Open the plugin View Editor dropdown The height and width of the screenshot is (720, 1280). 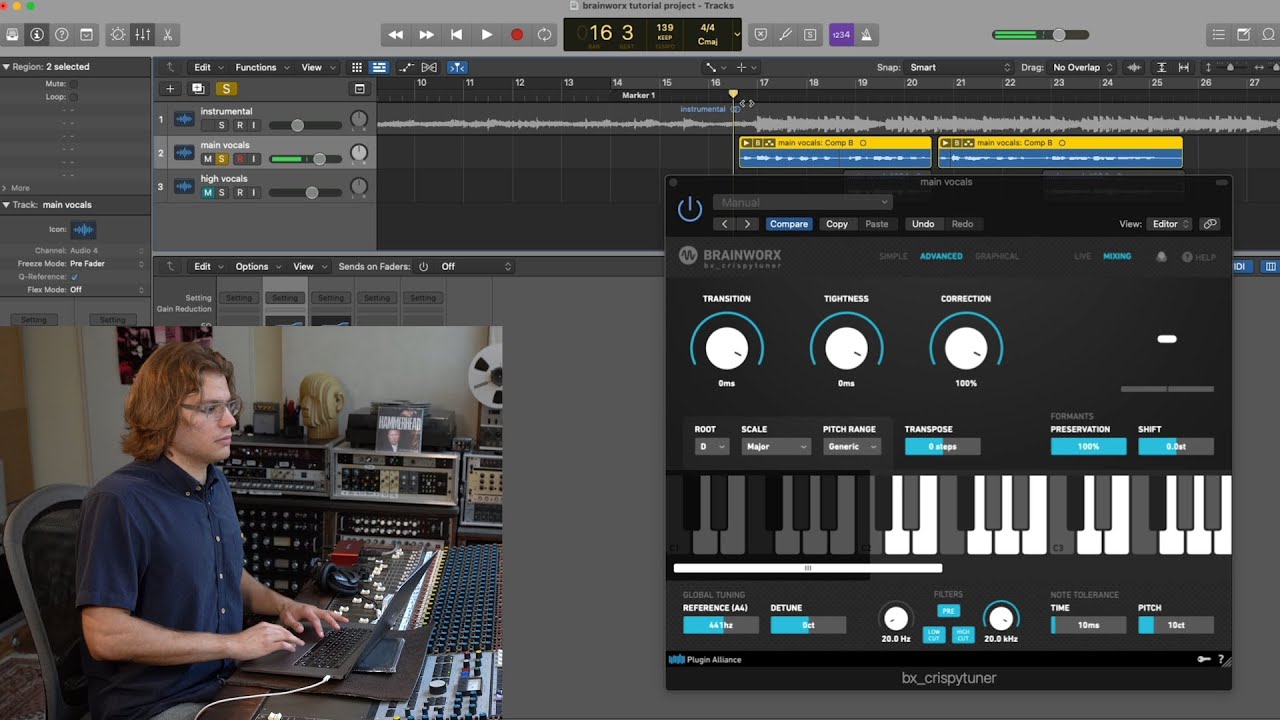coord(1171,224)
